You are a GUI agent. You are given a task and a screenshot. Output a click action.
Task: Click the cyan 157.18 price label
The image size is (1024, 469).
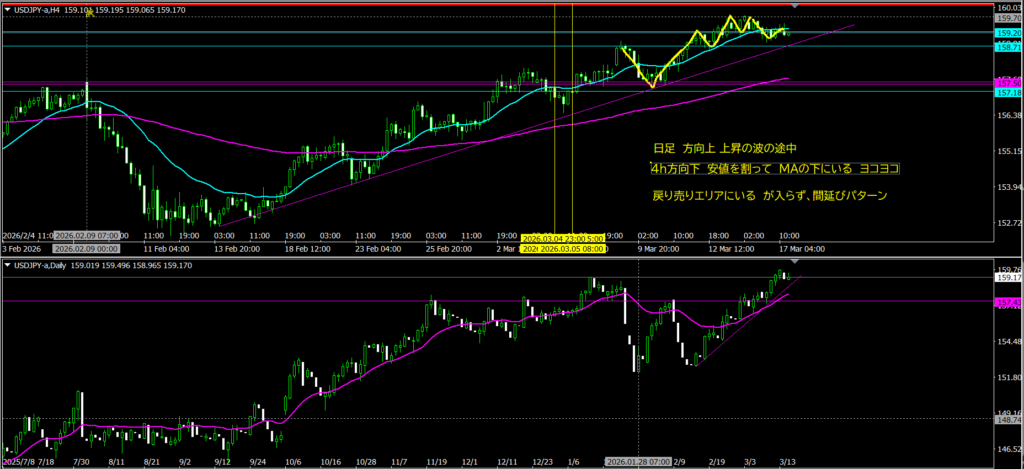pyautogui.click(x=1008, y=92)
